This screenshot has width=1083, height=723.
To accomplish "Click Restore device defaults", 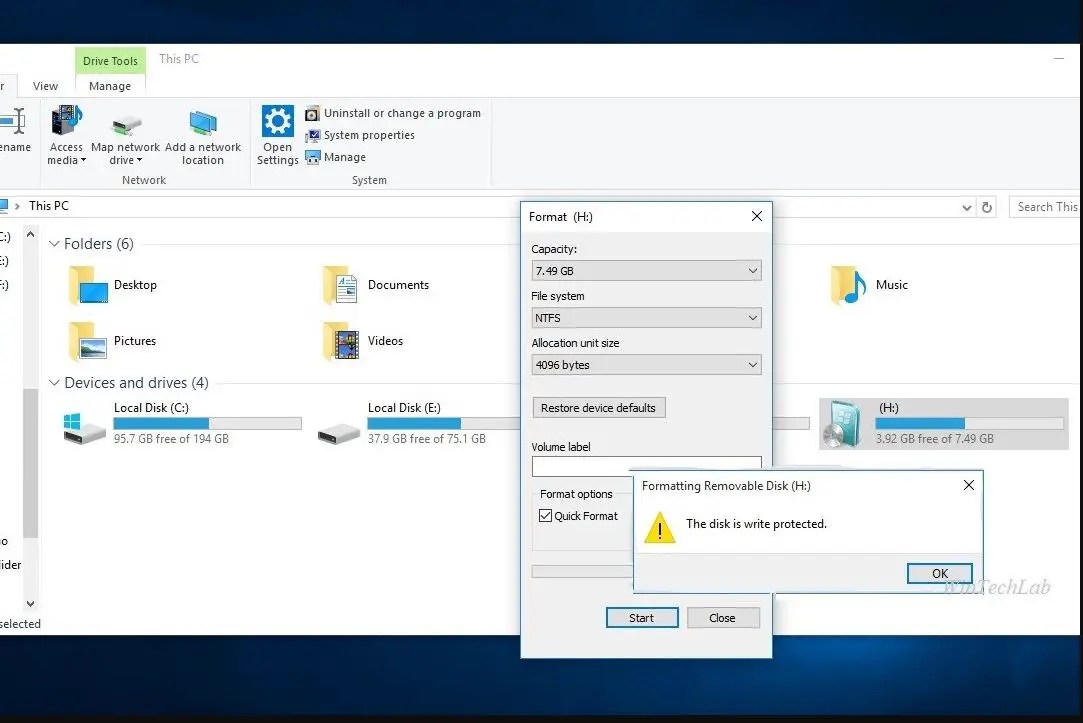I will click(598, 407).
